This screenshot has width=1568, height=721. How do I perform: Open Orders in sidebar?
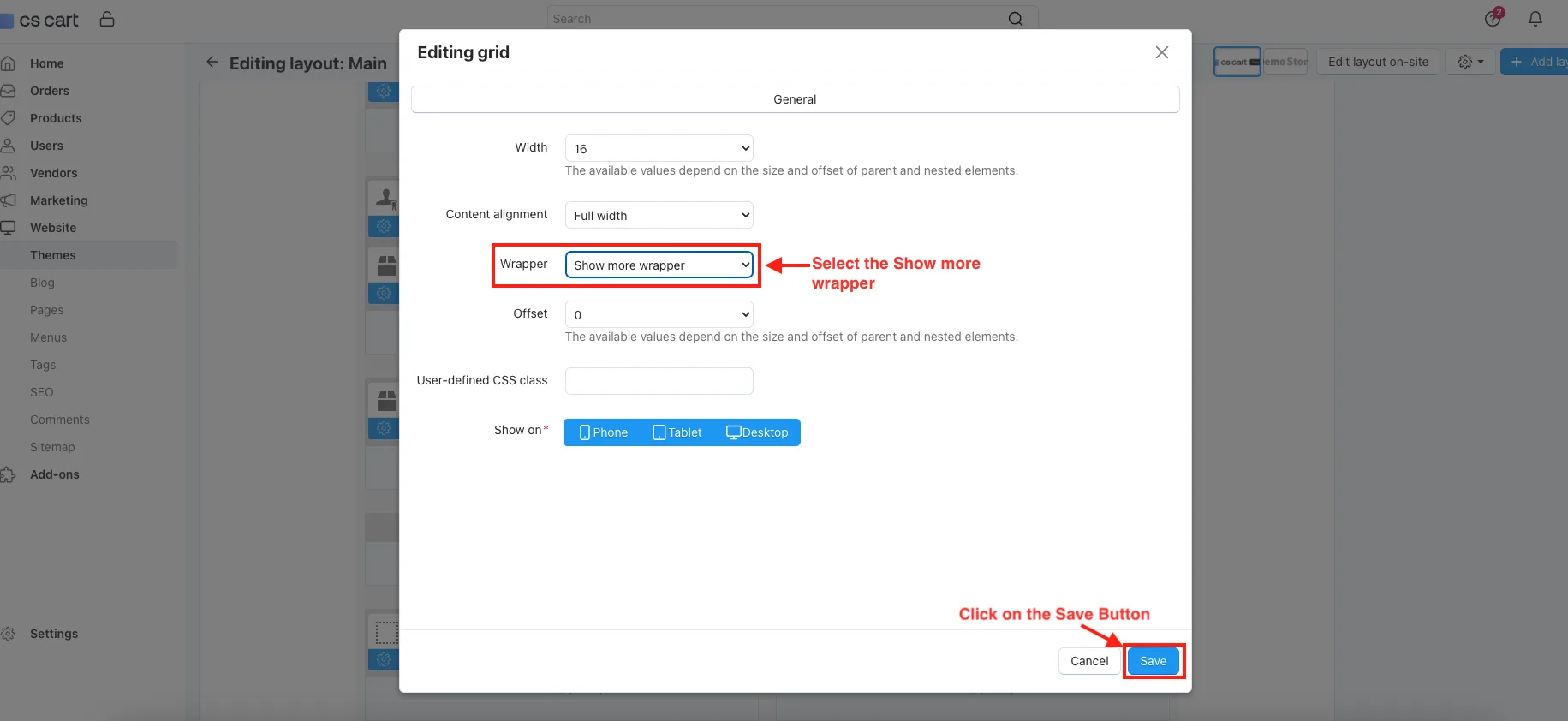click(x=50, y=91)
